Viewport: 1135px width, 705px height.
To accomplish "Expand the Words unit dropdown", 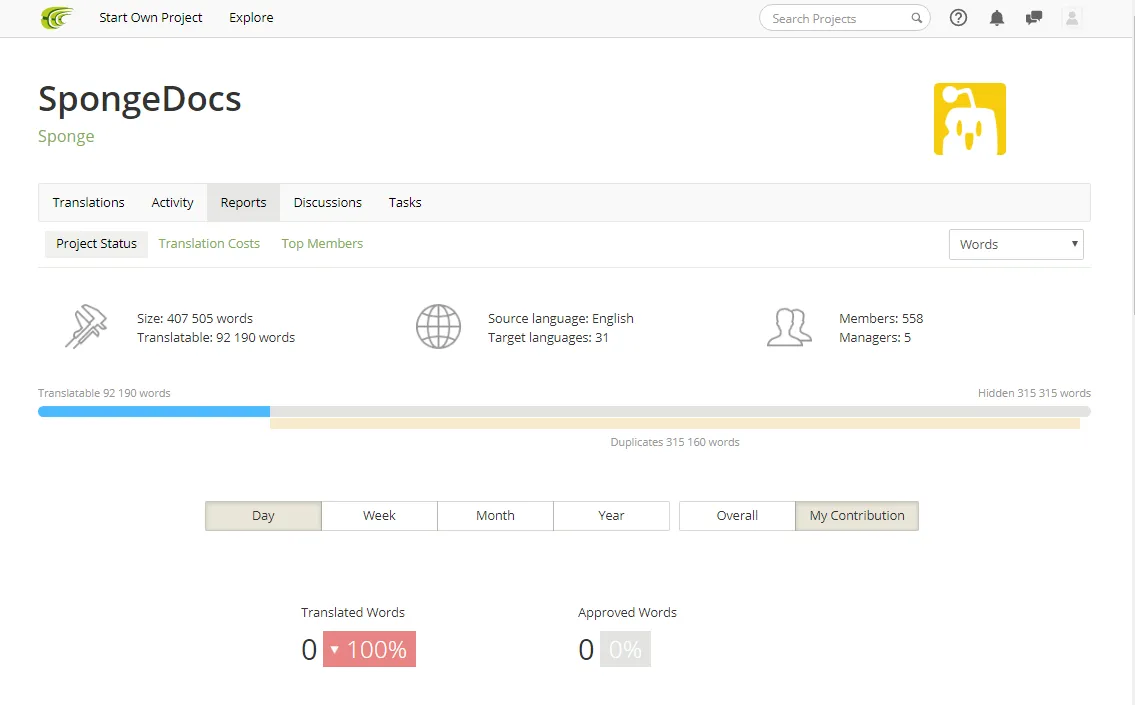I will pos(1016,245).
